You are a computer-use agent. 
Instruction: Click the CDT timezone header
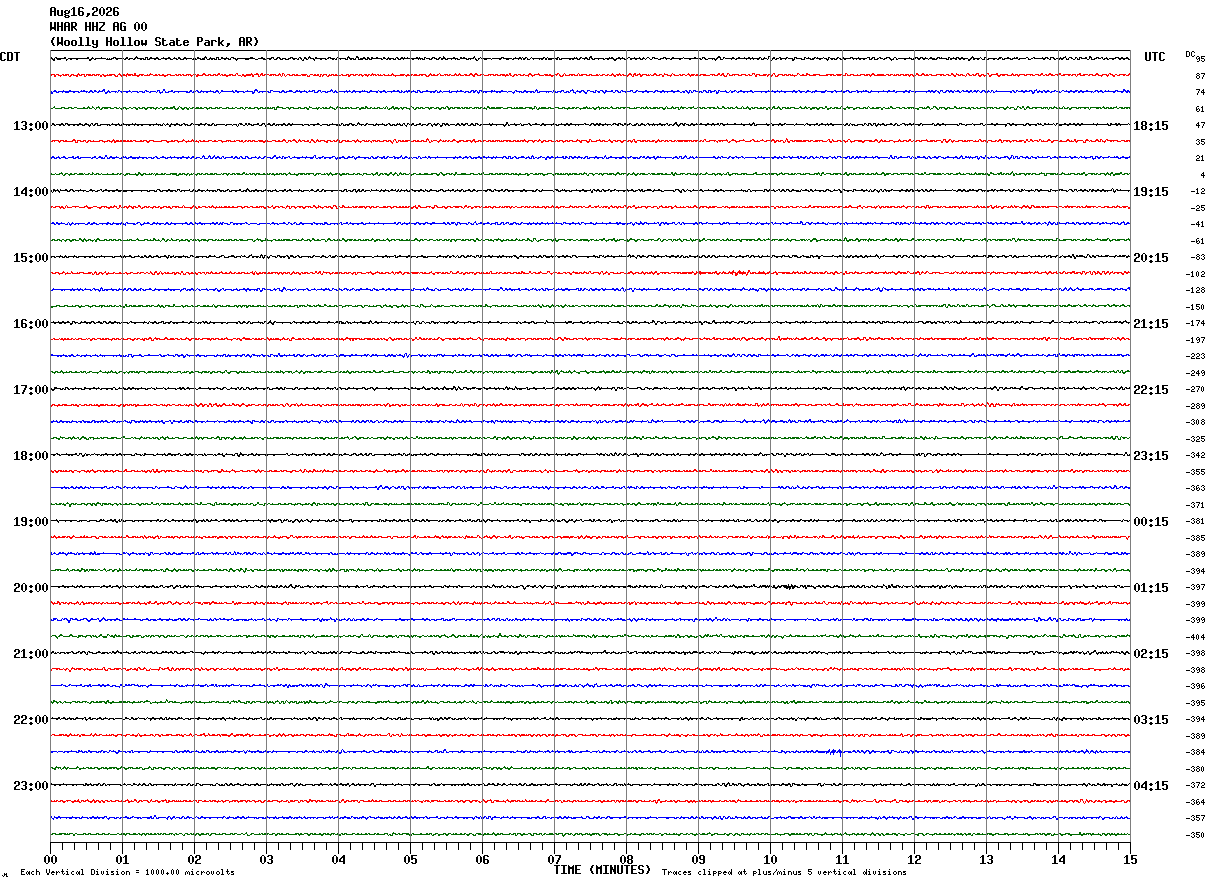(10, 57)
